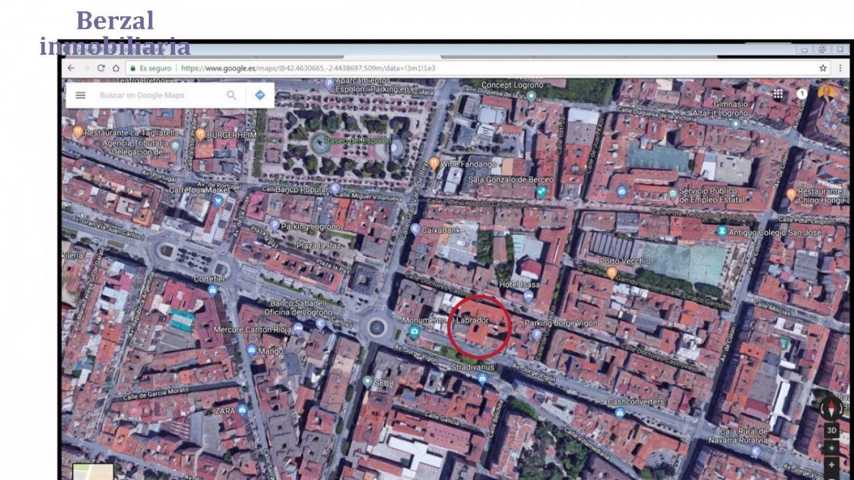Open the notifications badge icon

[802, 94]
